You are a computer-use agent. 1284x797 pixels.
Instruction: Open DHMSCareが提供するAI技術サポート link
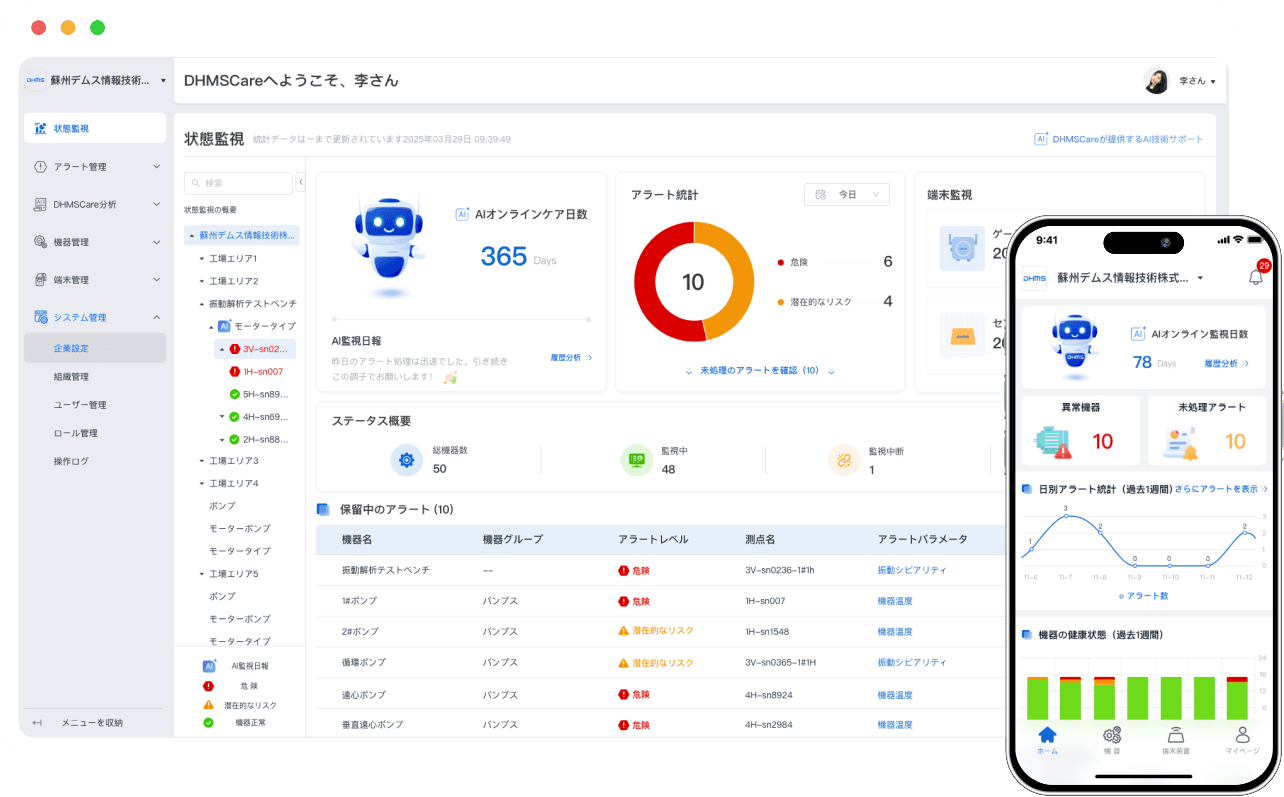1119,140
